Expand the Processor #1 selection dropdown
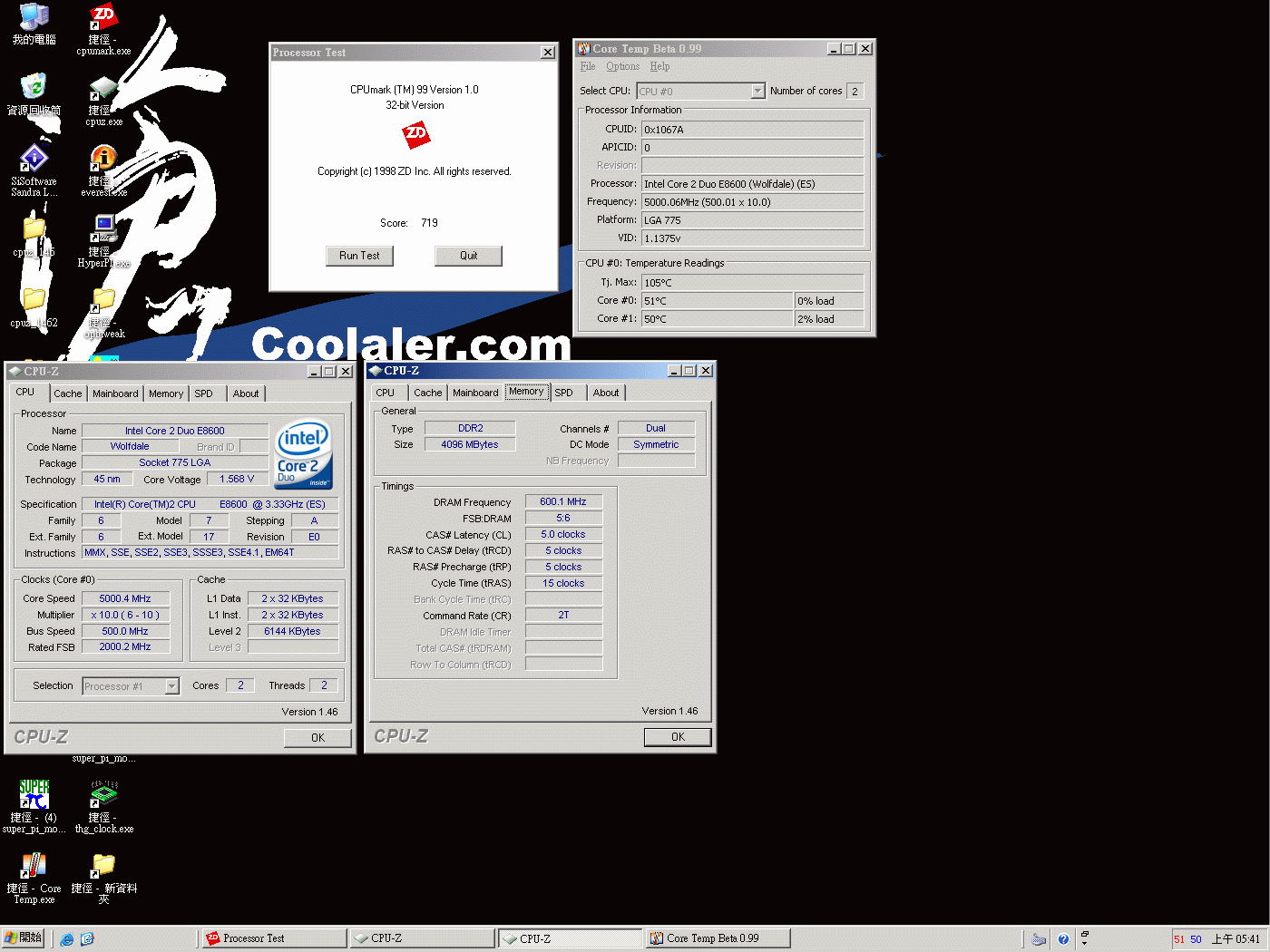 pos(171,686)
